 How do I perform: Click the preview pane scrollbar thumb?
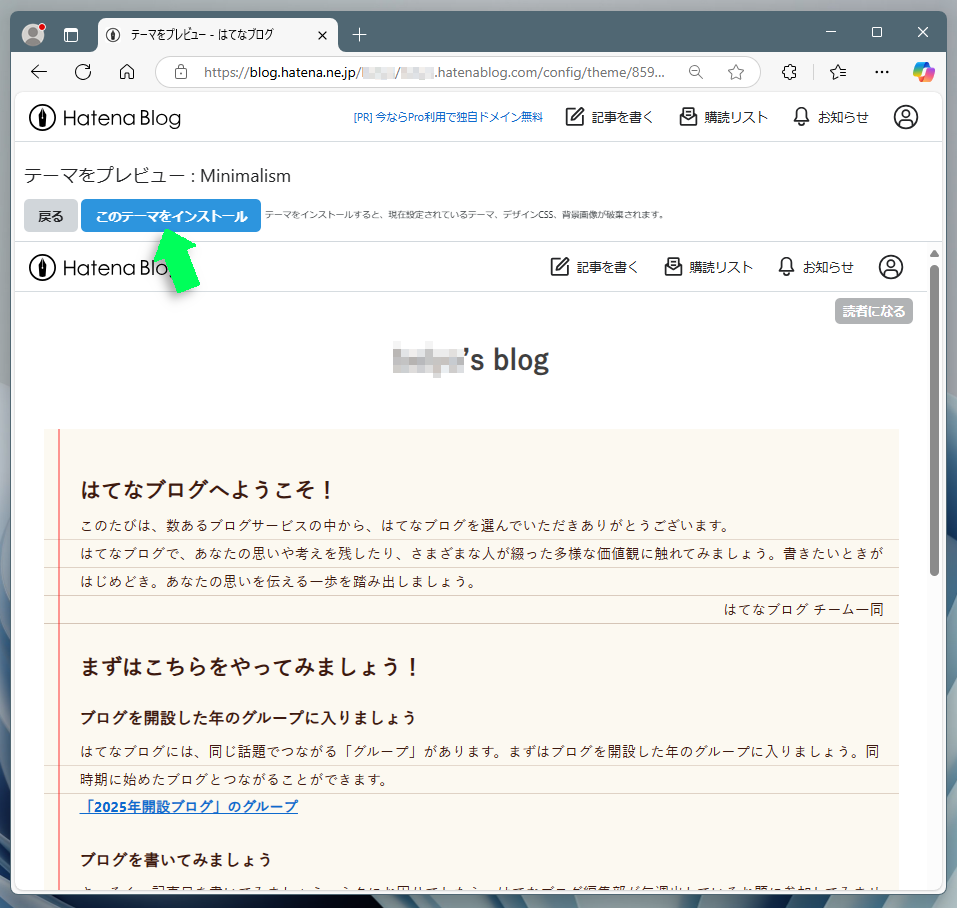[x=934, y=420]
